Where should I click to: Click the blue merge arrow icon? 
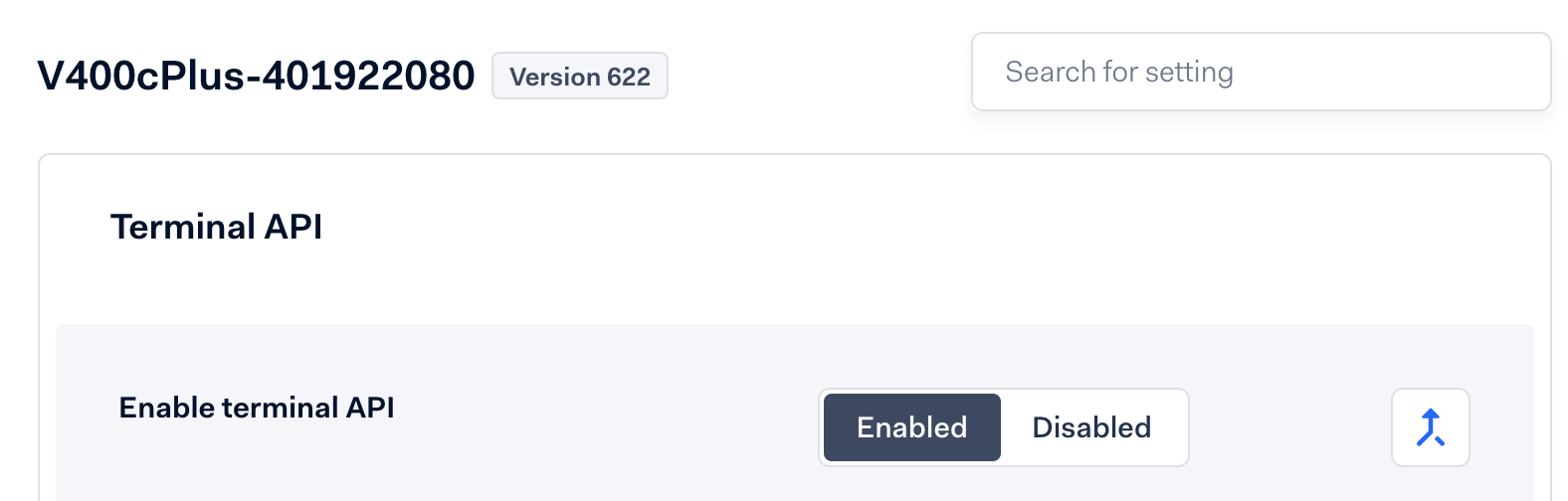[x=1430, y=427]
